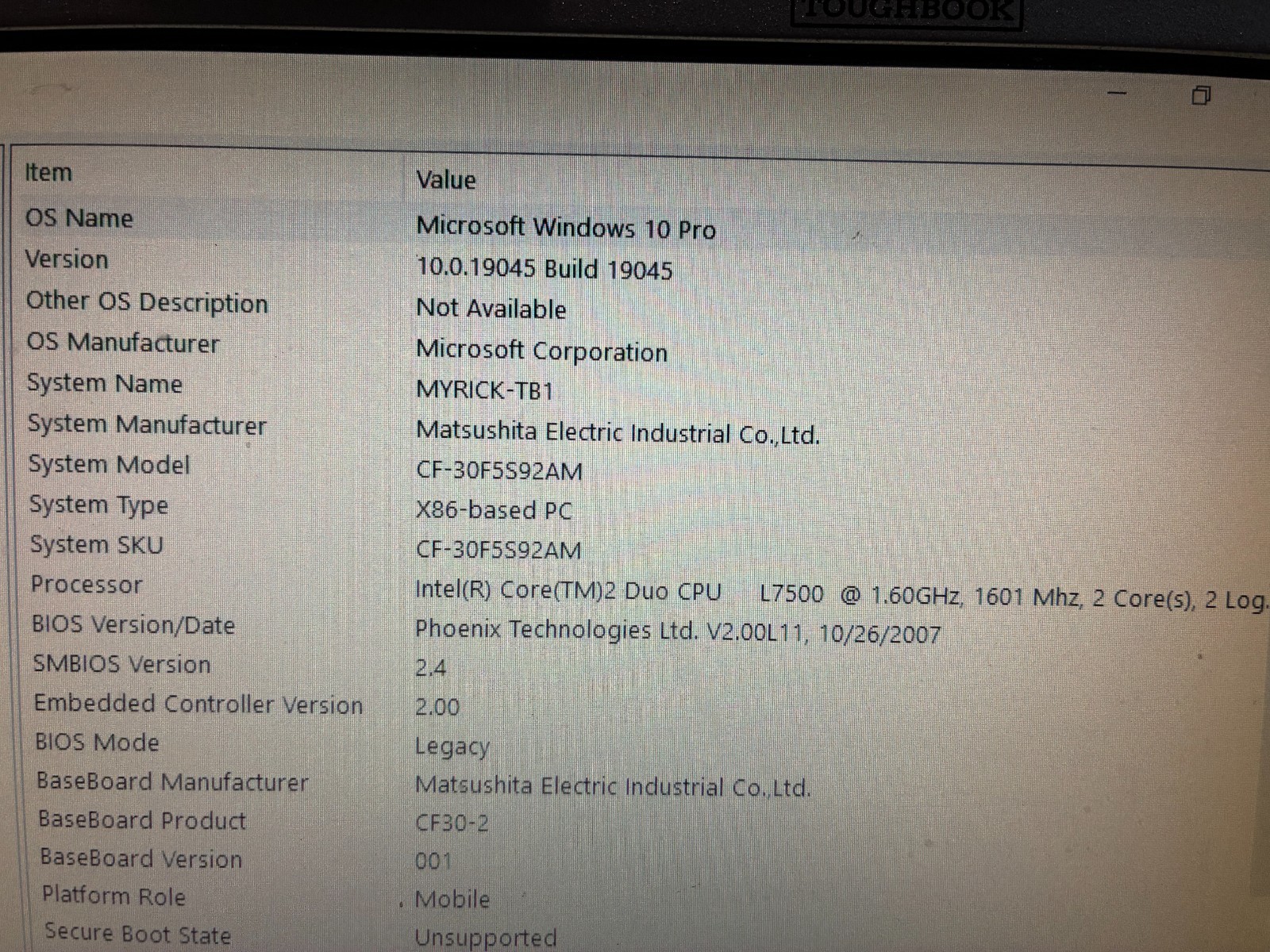Screen dimensions: 1270x952
Task: Select the Version row label
Action: pos(67,259)
